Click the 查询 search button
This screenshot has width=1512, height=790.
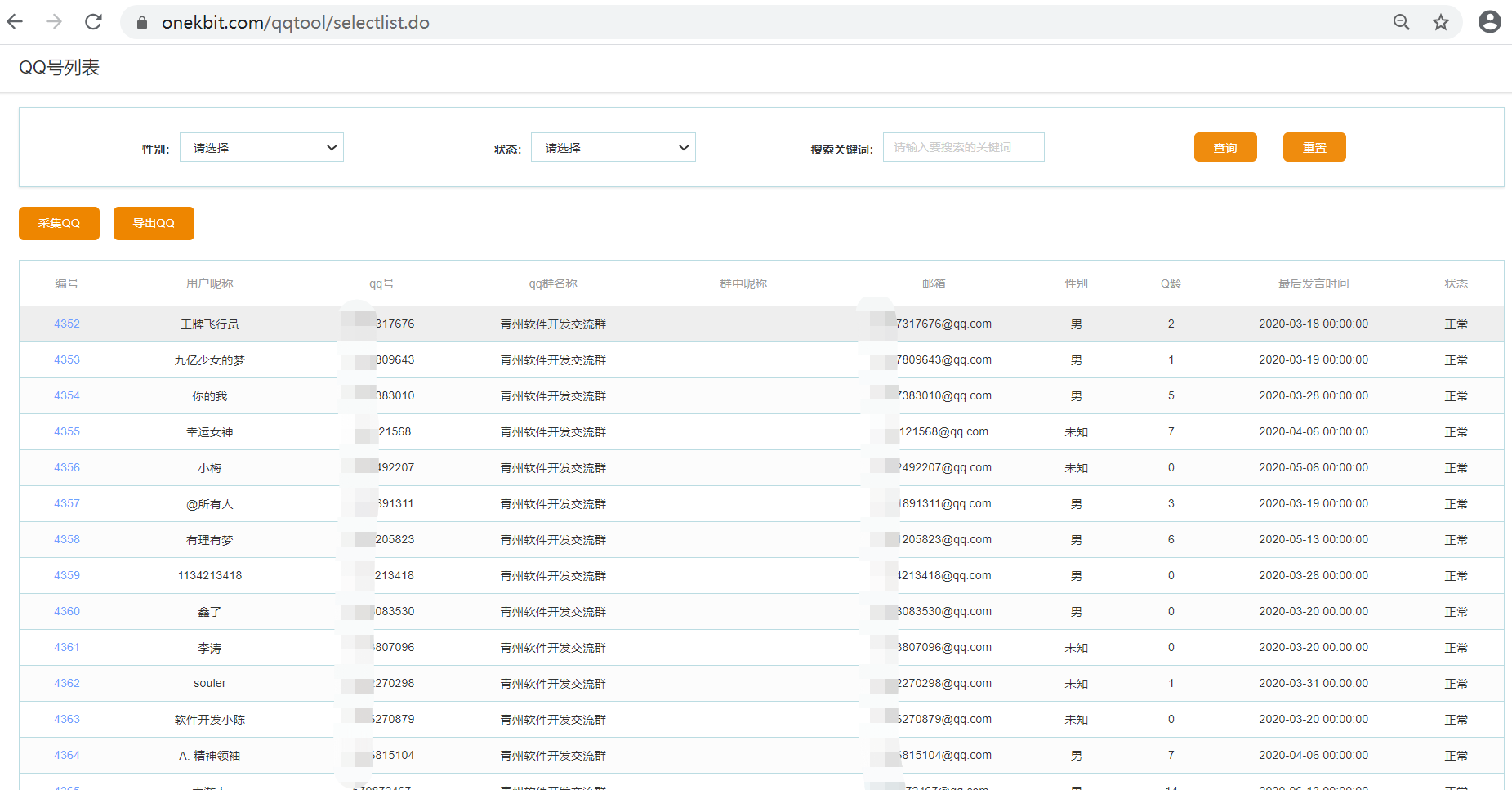click(1224, 147)
